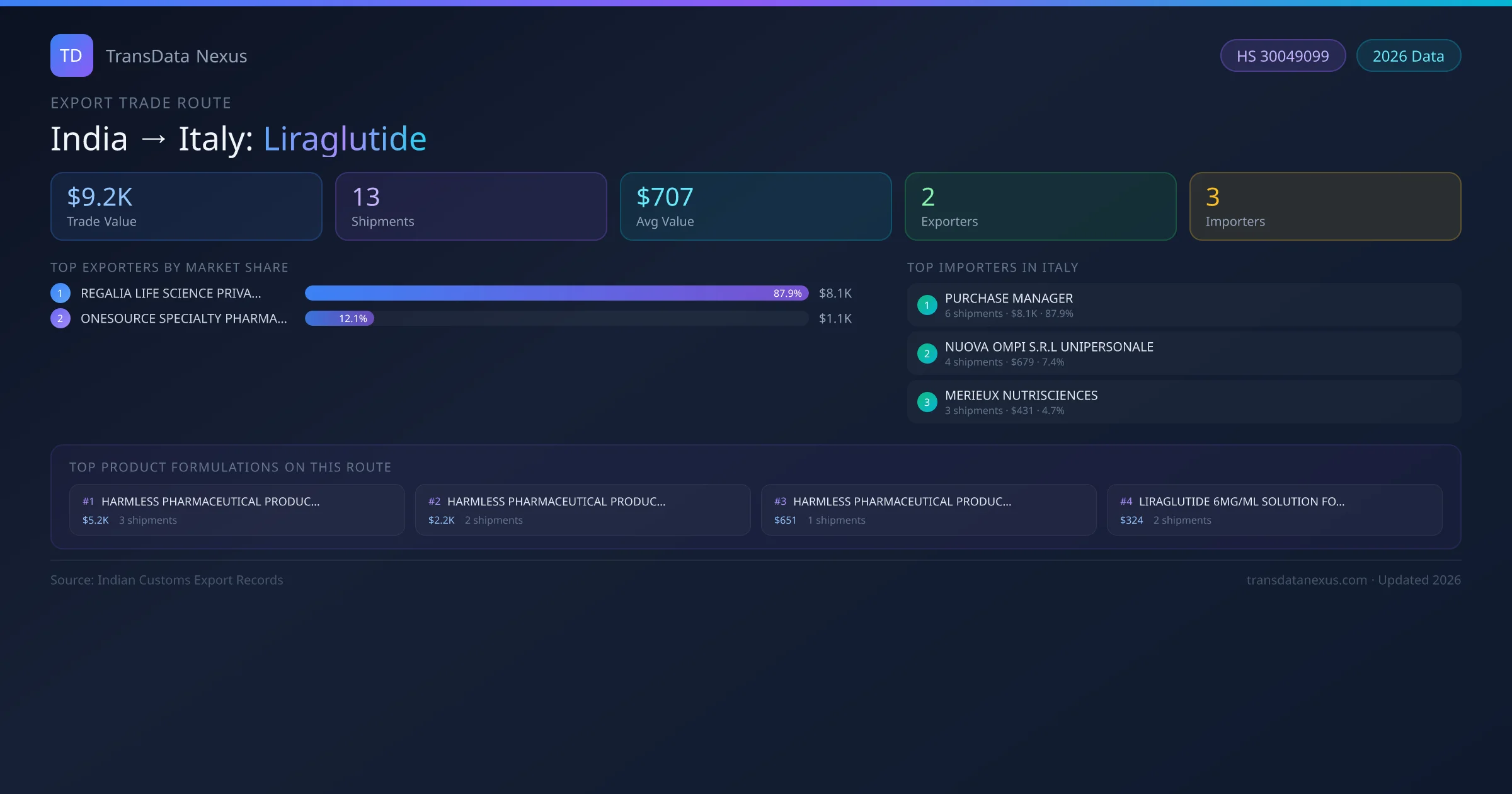Open formulation #1 card with $5.2K value
The height and width of the screenshot is (794, 1512).
[237, 510]
